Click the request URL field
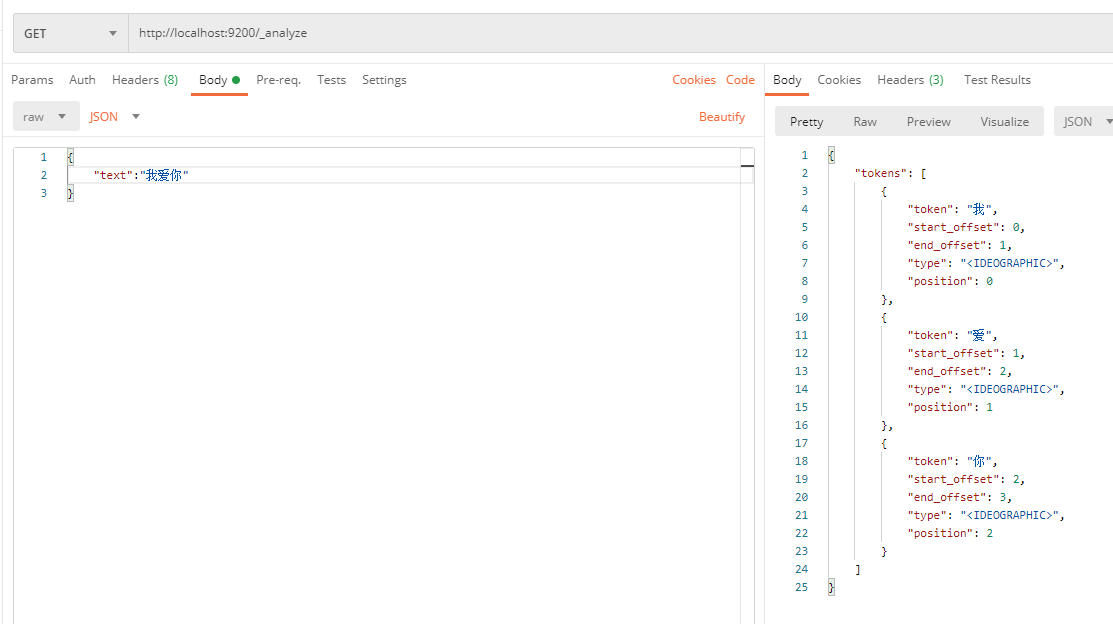Viewport: 1113px width, 624px height. [x=620, y=33]
